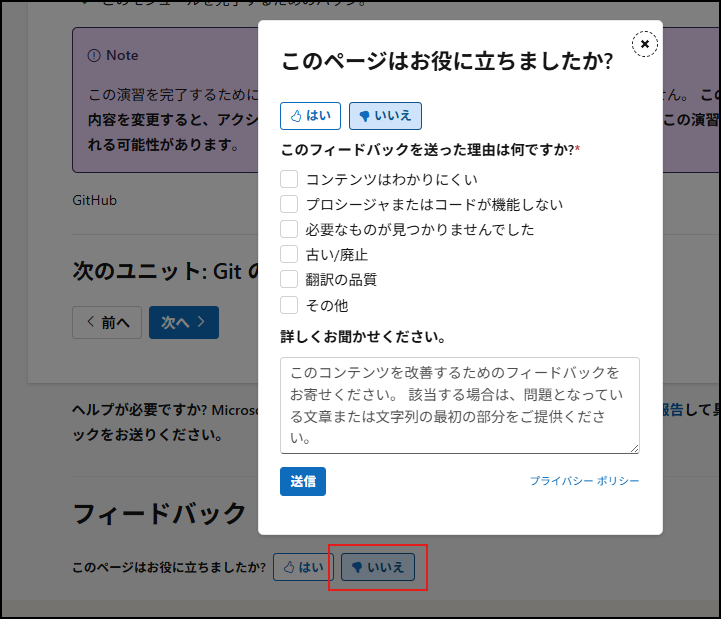Screen dimensions: 721x619
Task: Click the GitHub text on the page
Action: [95, 201]
